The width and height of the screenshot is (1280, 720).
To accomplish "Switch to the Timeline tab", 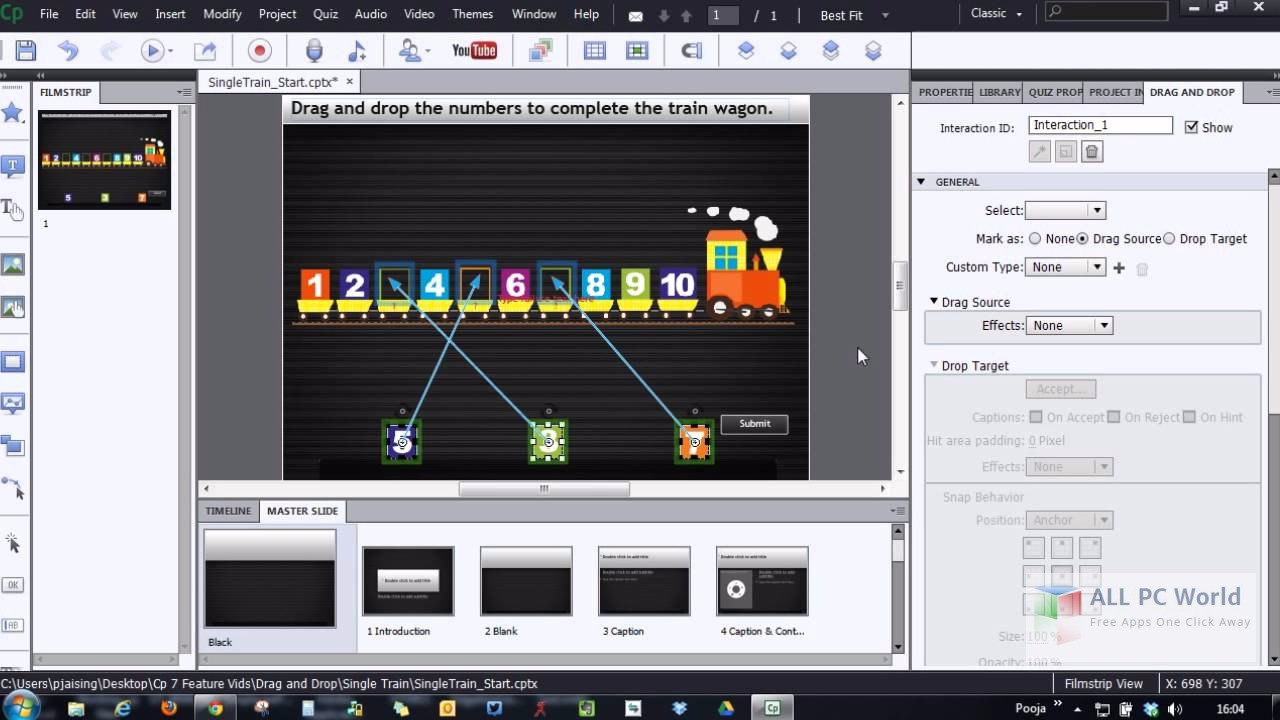I will tap(228, 511).
